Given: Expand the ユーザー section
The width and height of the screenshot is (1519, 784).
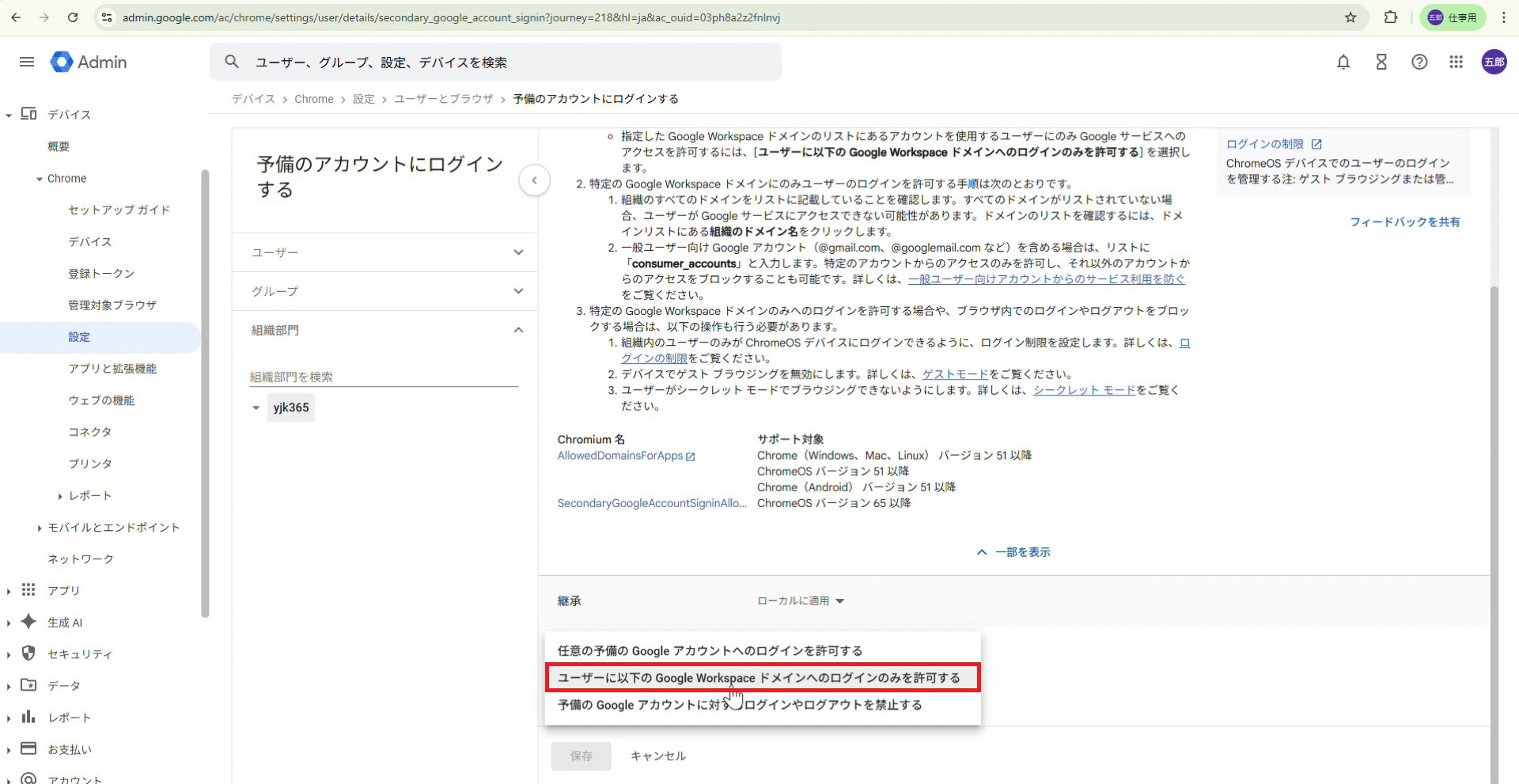Looking at the screenshot, I should tap(384, 252).
